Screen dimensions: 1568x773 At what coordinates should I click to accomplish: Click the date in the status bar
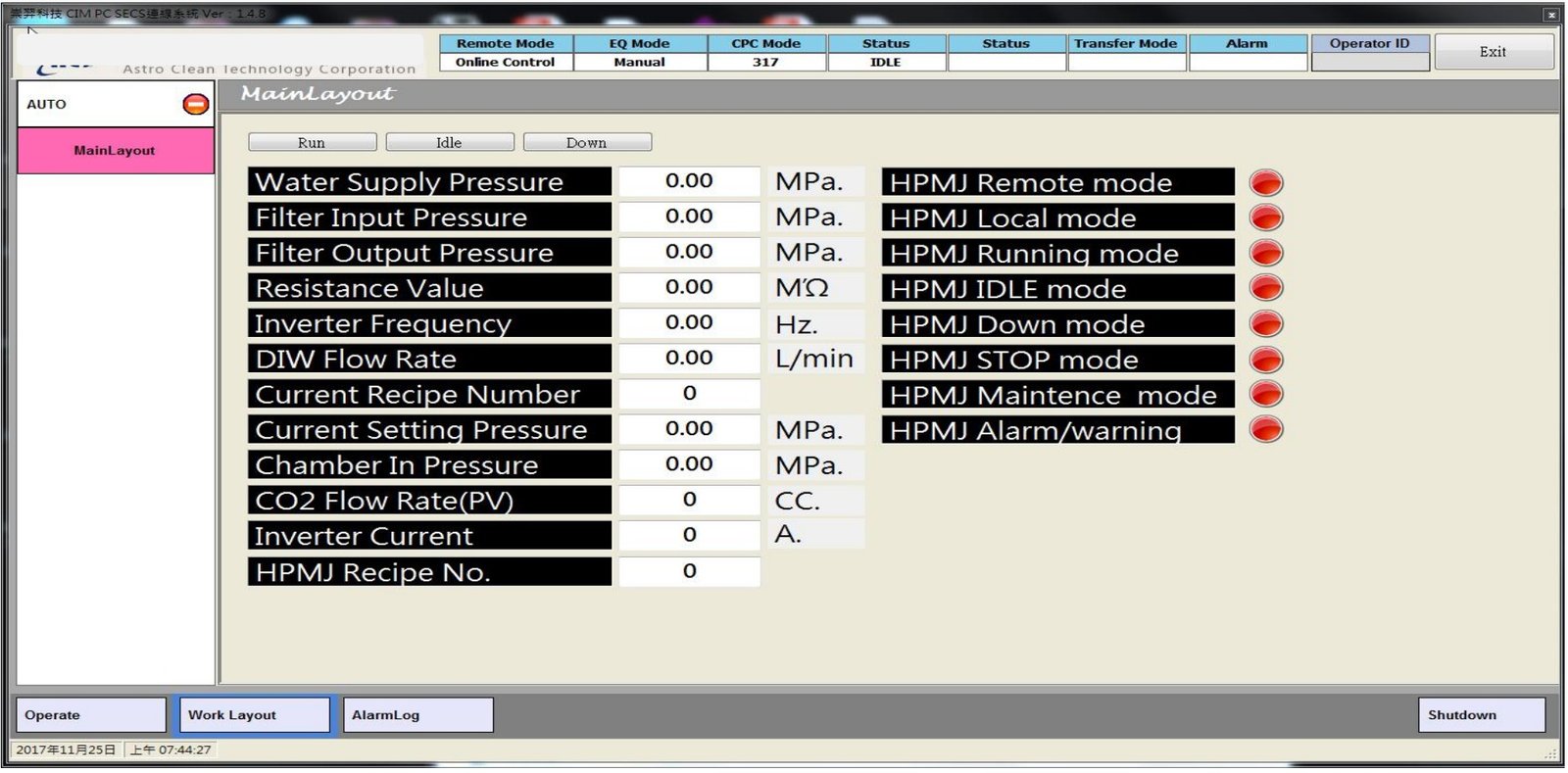coord(66,749)
